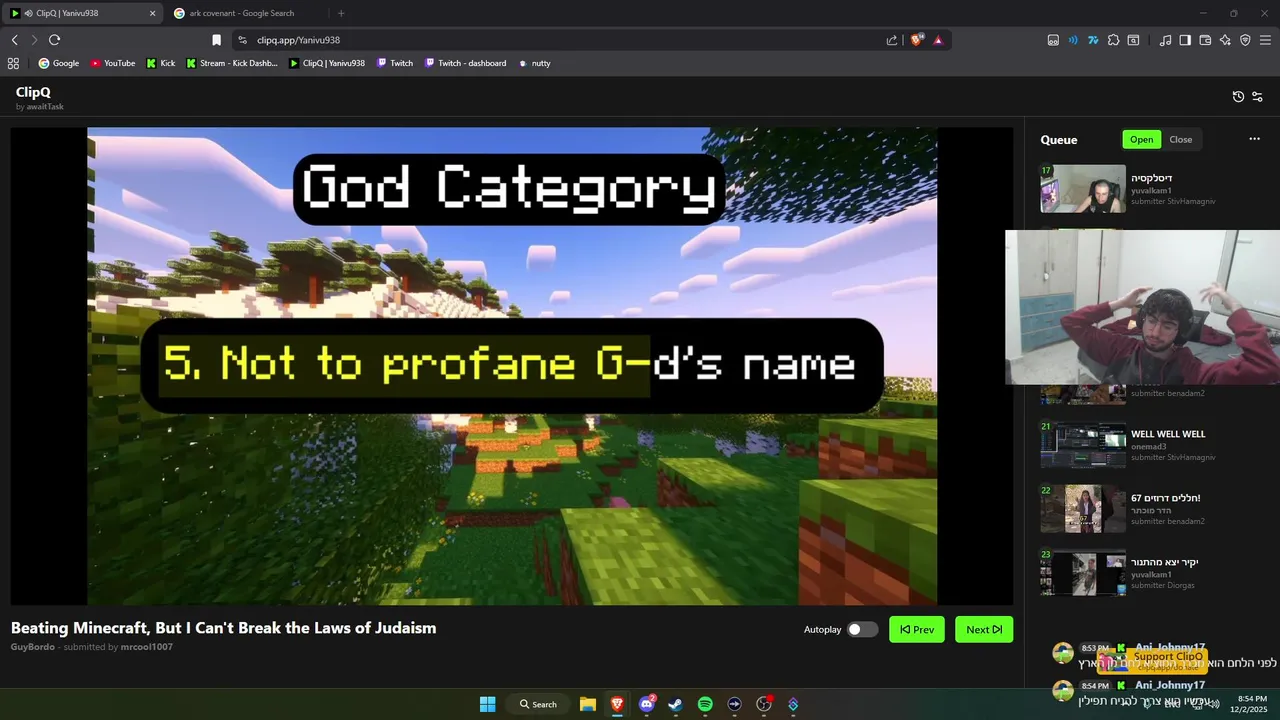Open the browser hamburger menu
Viewport: 1280px width, 720px height.
click(x=1265, y=40)
